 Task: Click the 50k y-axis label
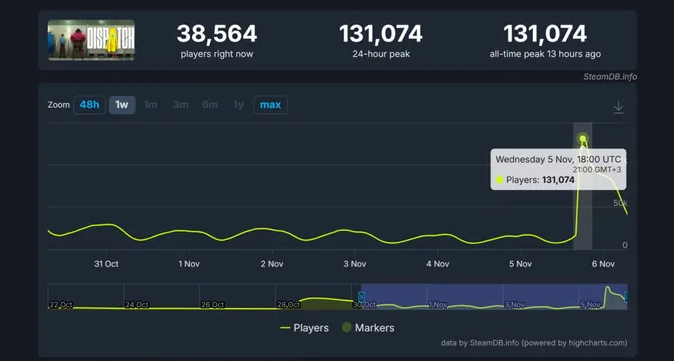(621, 203)
